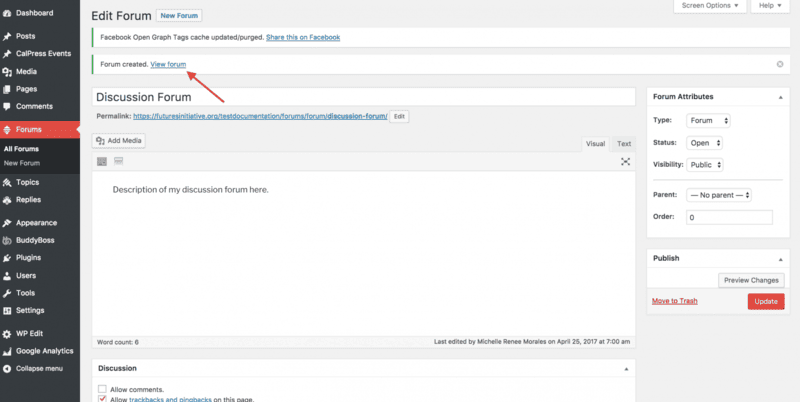The image size is (800, 402).
Task: Click the Comments bubble icon
Action: [7, 107]
